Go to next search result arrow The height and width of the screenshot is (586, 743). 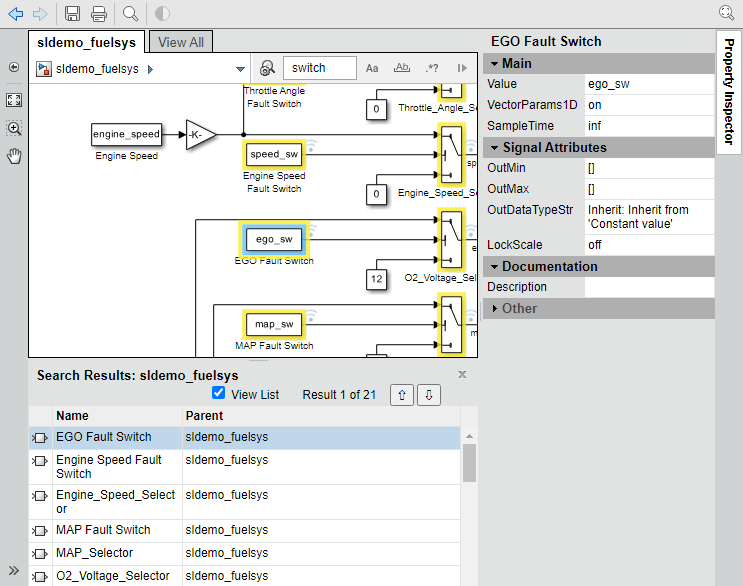click(428, 395)
